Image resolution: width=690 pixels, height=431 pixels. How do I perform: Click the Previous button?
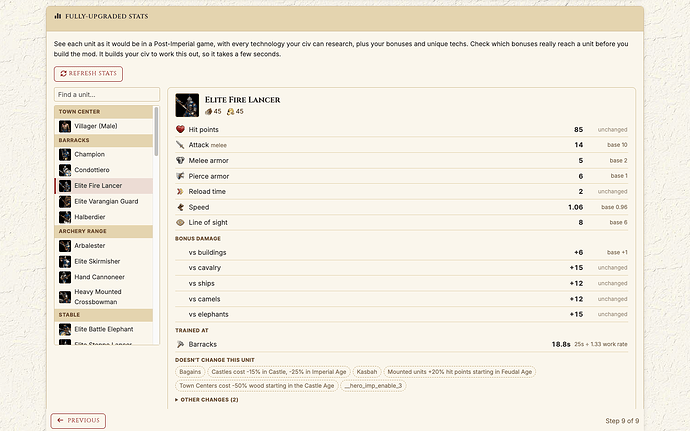(78, 420)
